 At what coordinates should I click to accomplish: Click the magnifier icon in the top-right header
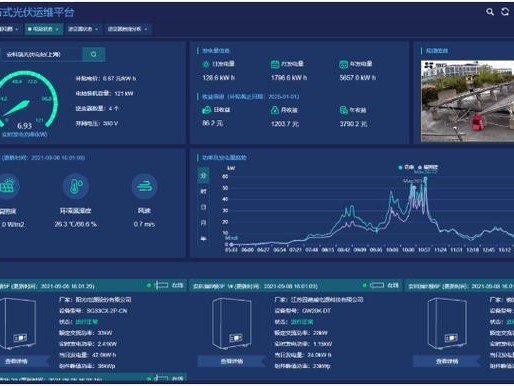click(489, 12)
